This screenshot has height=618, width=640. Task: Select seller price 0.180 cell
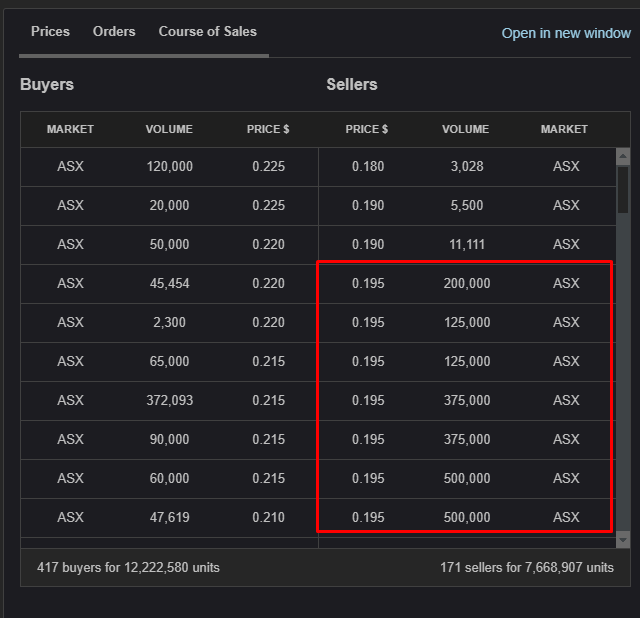[368, 166]
